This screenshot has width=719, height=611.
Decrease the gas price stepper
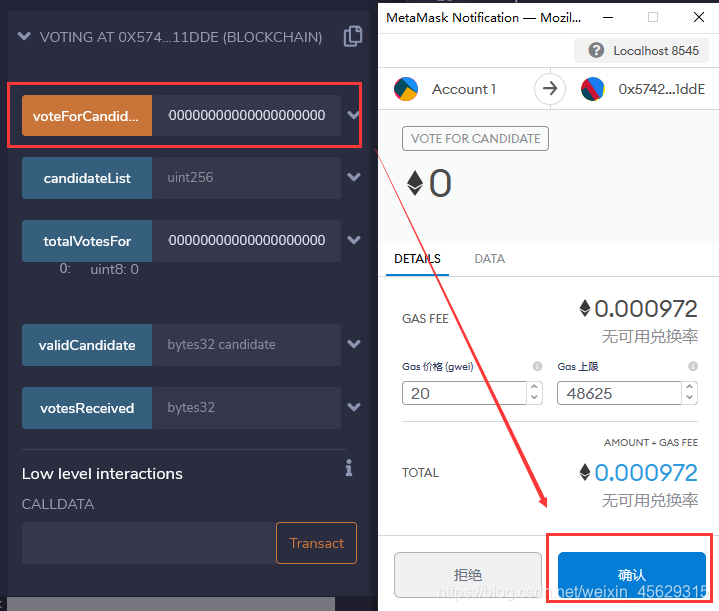[x=534, y=398]
